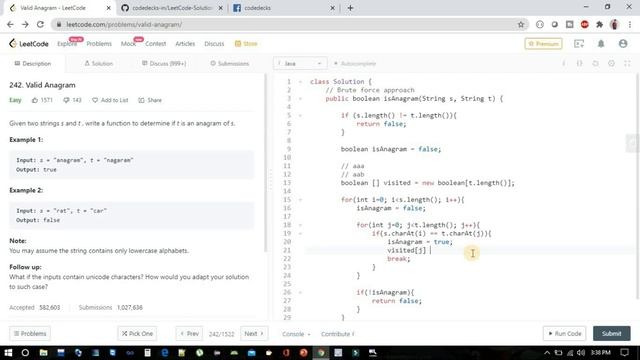Screen dimensions: 640x360
Task: Click code line 21 visited[j]
Action: pos(406,250)
